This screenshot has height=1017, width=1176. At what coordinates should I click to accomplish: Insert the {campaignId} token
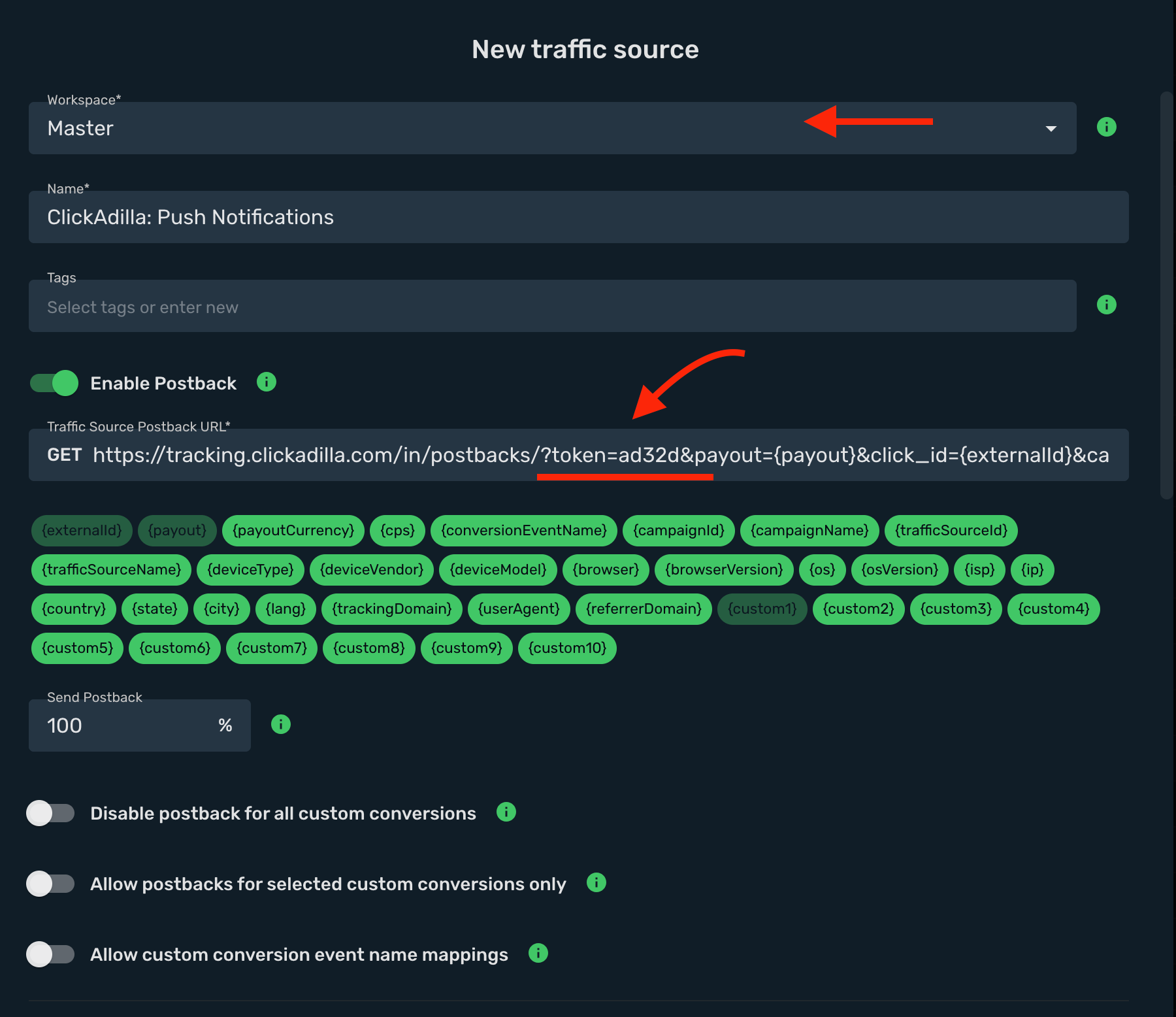679,531
